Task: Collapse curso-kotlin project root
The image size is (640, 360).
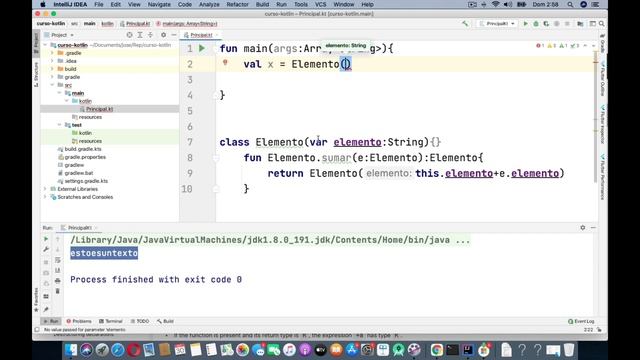Action: tap(45, 45)
